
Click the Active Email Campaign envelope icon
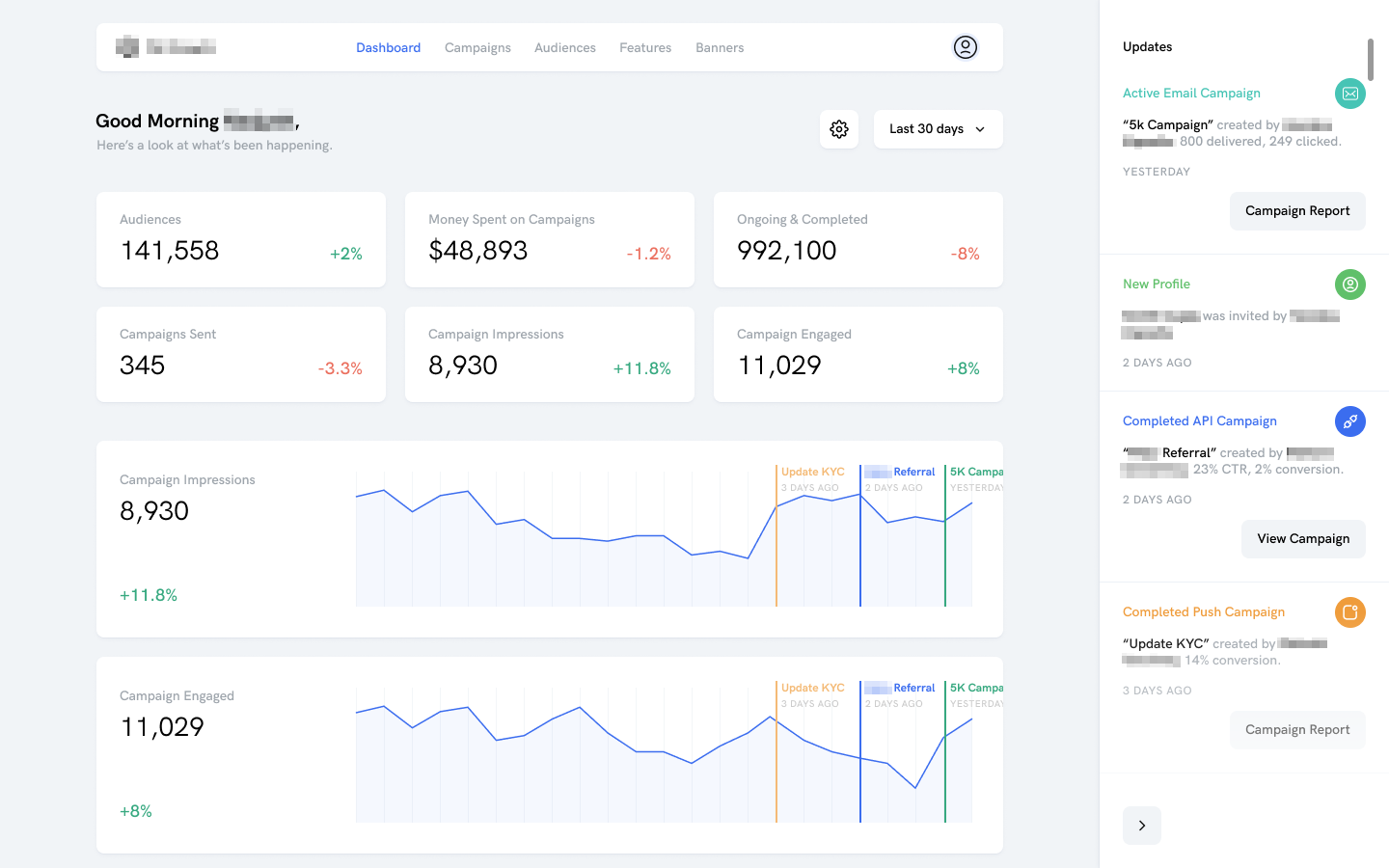pyautogui.click(x=1349, y=94)
